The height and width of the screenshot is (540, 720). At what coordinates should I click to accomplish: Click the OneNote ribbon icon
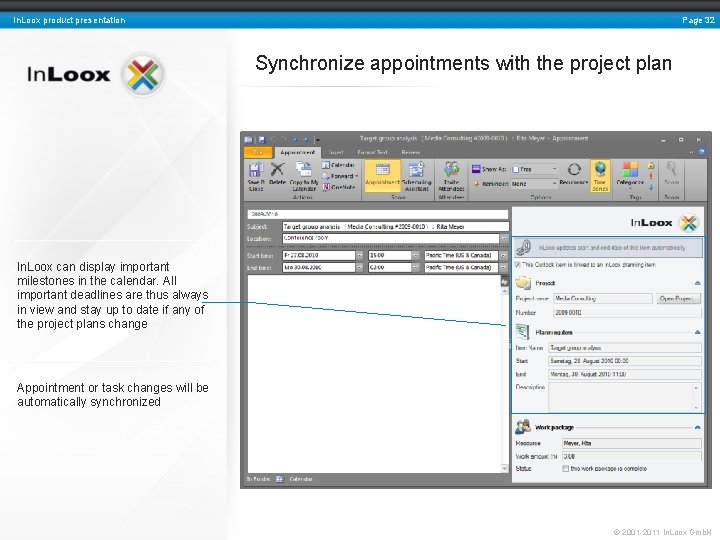point(338,187)
